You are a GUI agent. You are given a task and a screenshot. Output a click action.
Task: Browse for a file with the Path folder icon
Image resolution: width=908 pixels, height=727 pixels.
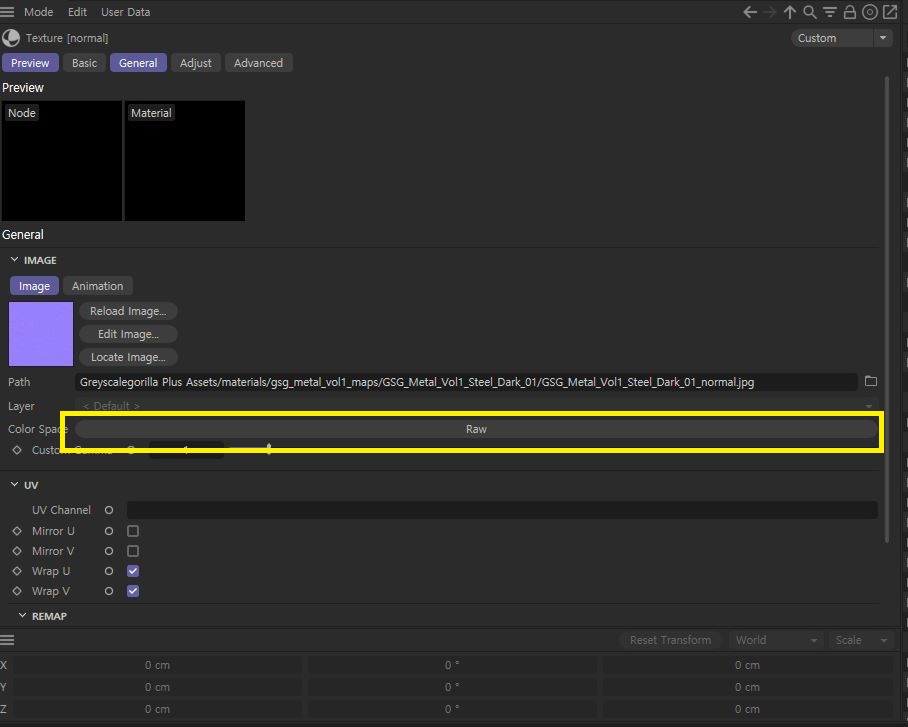pos(870,381)
